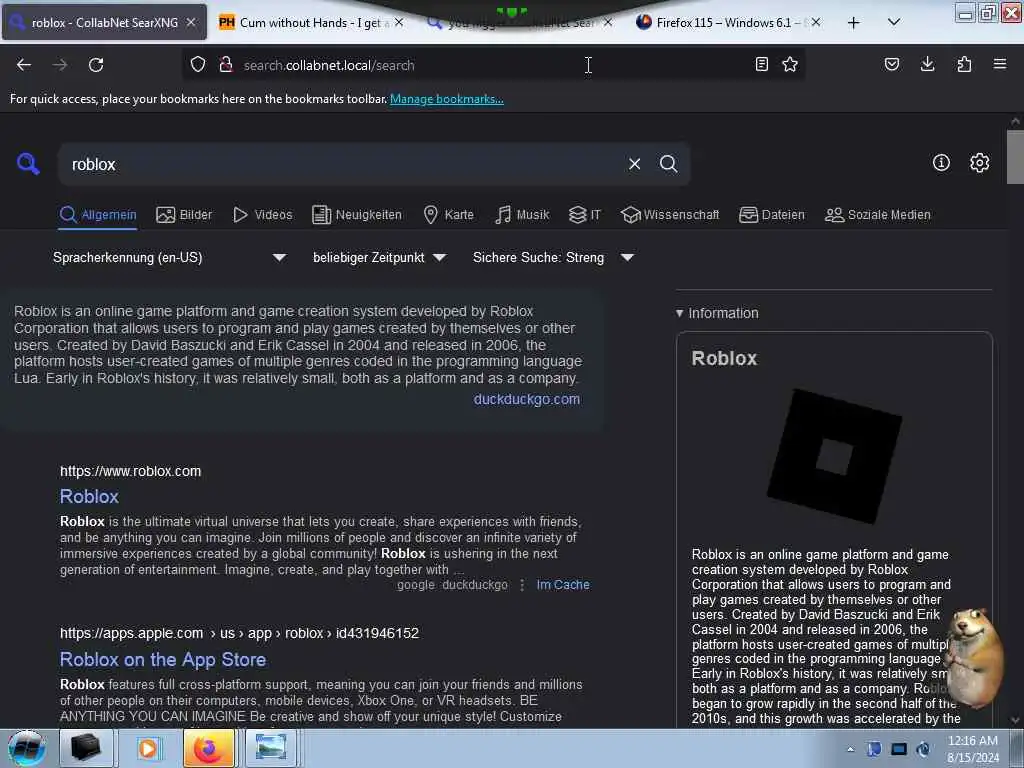Switch to the IT category

pos(584,215)
